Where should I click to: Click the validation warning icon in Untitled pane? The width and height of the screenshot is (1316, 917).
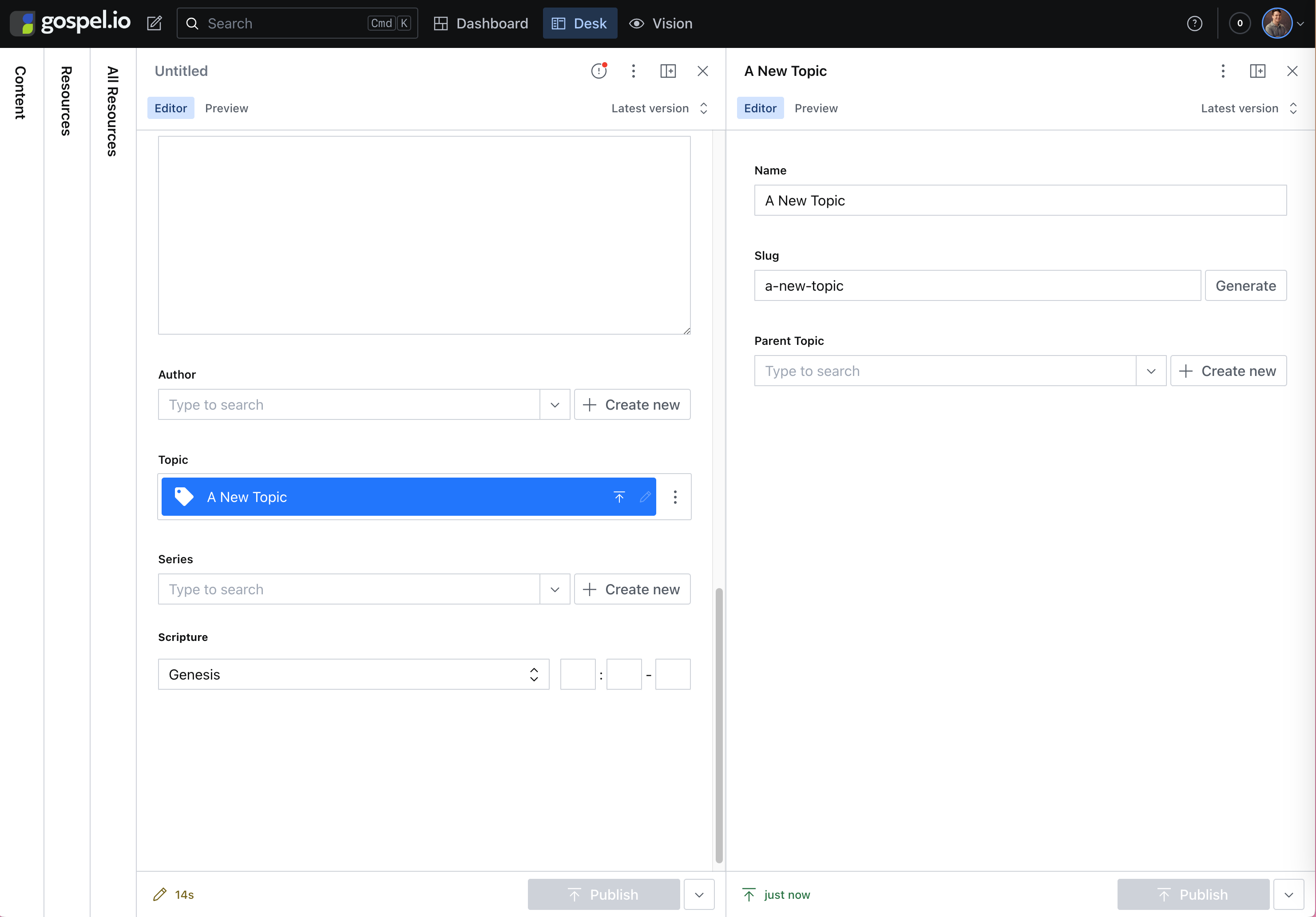pyautogui.click(x=599, y=71)
